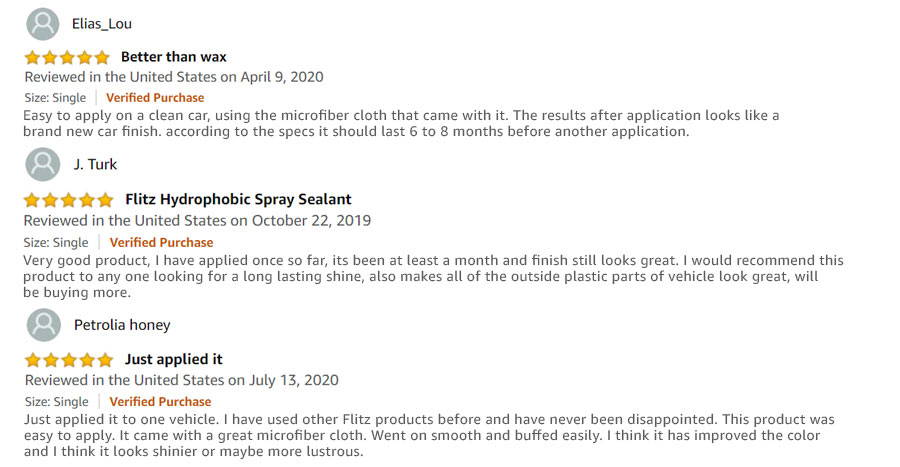The width and height of the screenshot is (900, 467).
Task: Click 'Size: Single' in the October 22 review
Action: click(x=56, y=243)
